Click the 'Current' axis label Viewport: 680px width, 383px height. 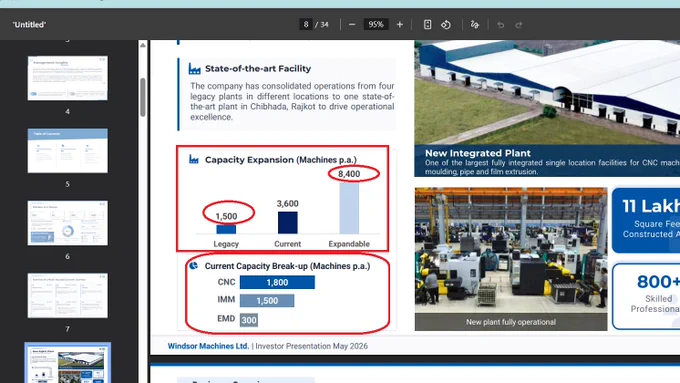288,244
